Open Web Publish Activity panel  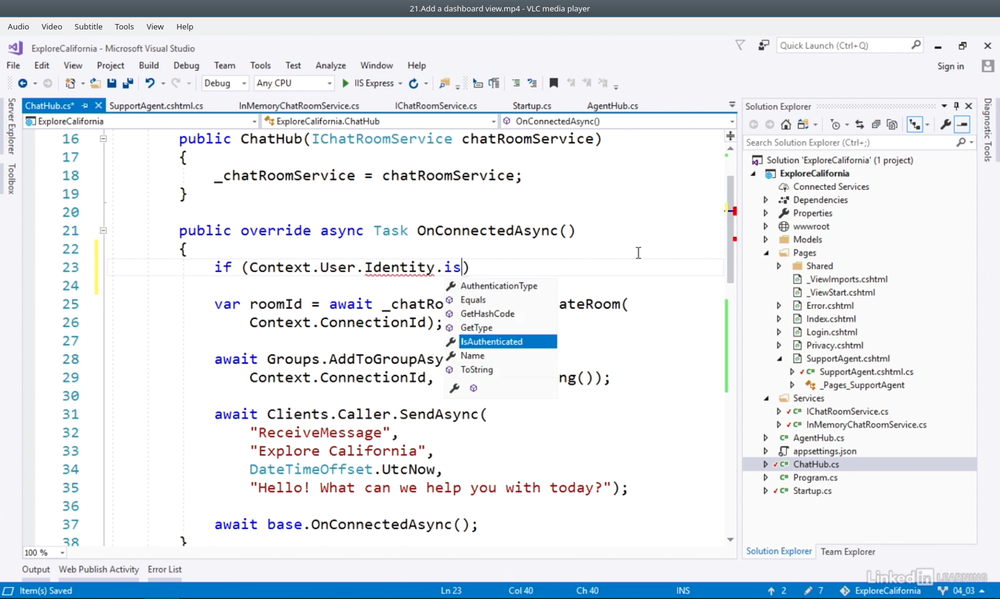[99, 570]
